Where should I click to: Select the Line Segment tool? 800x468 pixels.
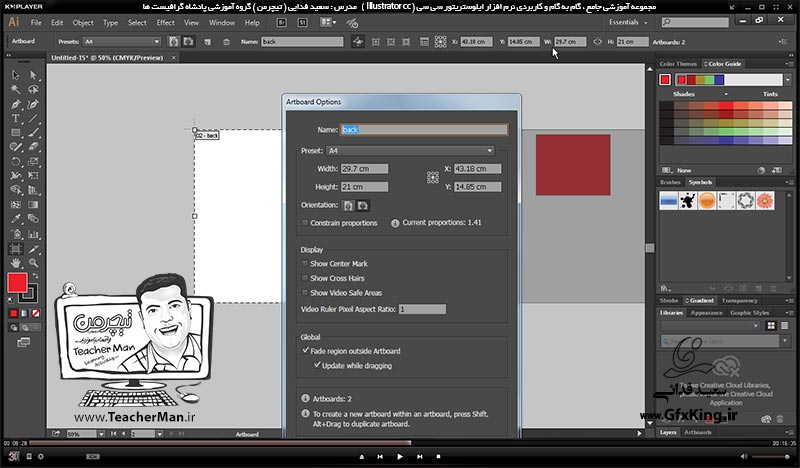coord(34,118)
